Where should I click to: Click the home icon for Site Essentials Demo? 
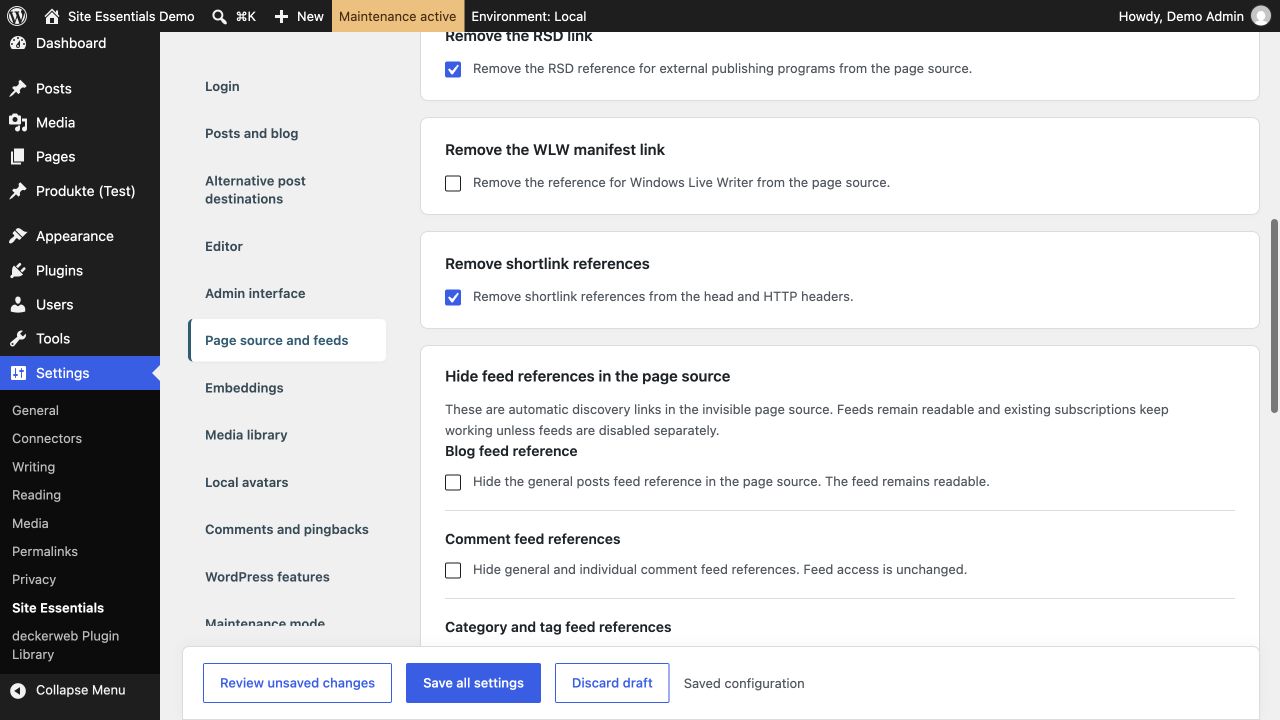(x=52, y=16)
